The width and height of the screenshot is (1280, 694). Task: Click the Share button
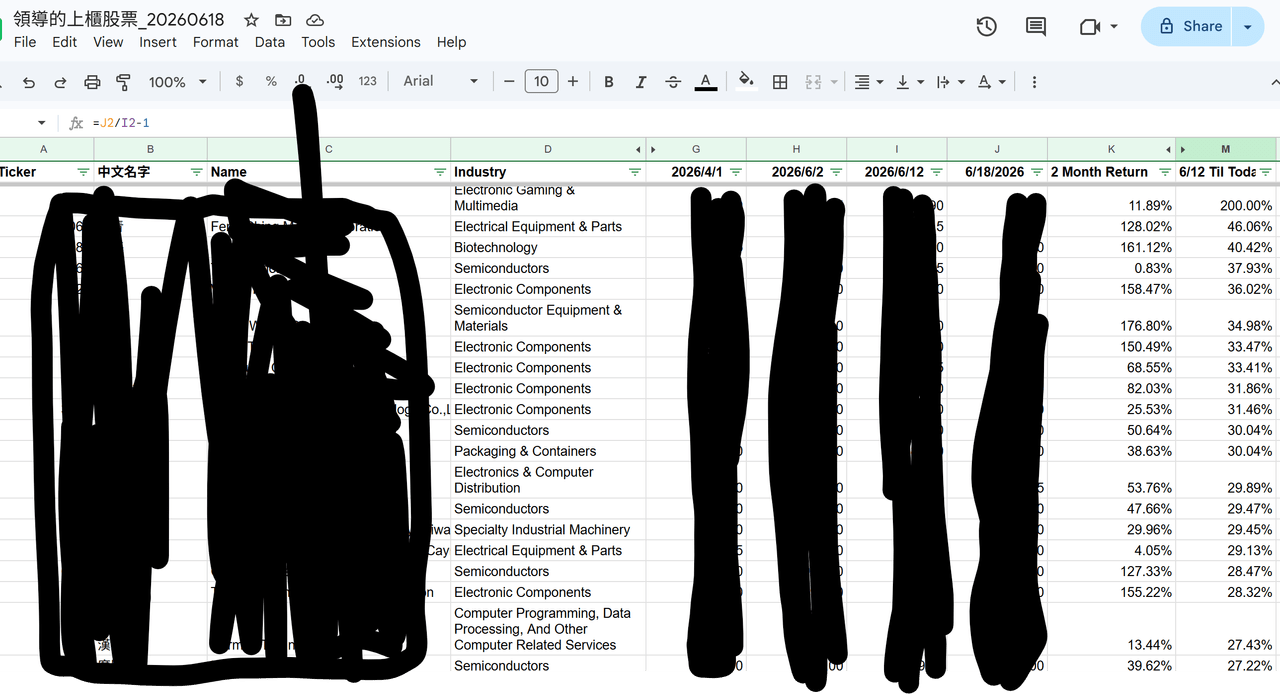(x=1188, y=27)
